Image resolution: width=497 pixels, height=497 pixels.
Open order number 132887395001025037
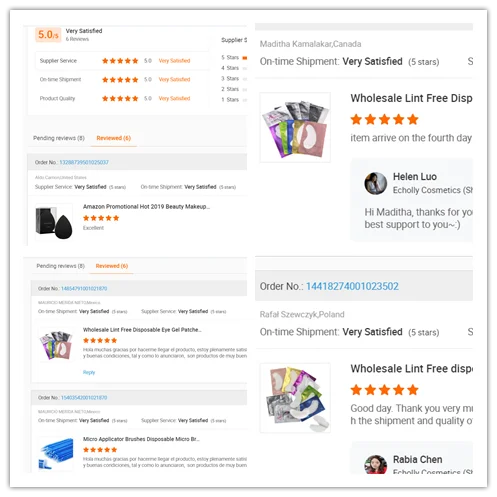84,162
